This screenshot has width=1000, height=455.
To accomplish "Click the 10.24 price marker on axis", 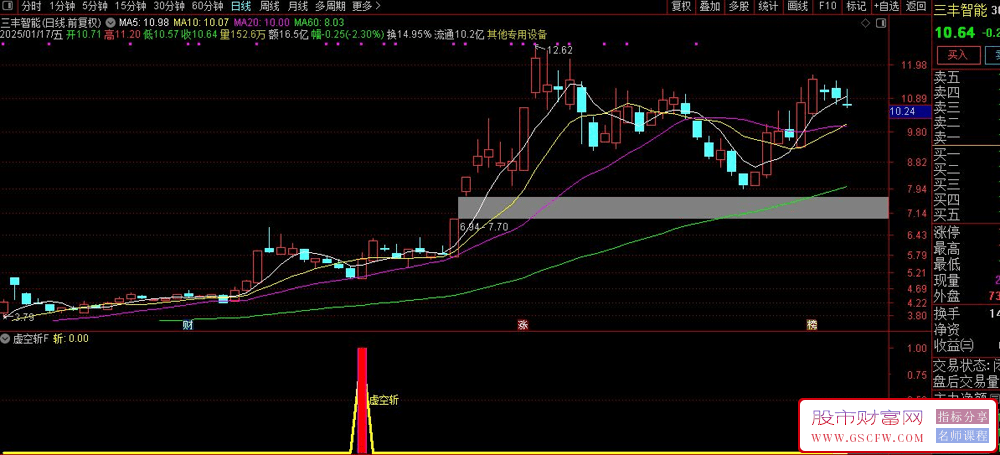I will pyautogui.click(x=908, y=110).
